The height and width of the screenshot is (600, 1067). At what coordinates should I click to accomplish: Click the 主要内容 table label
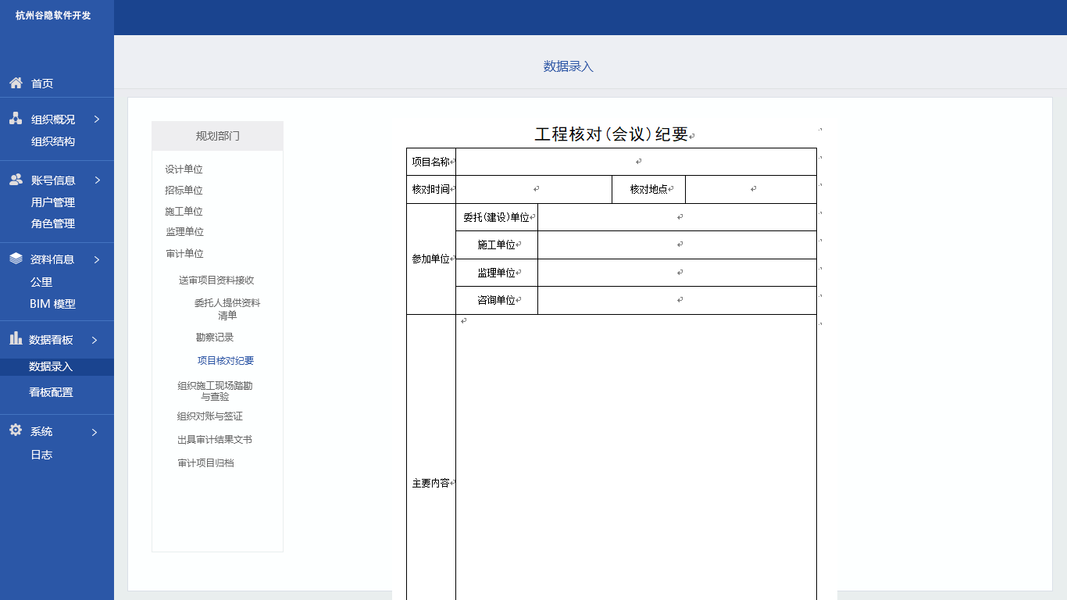tap(430, 483)
